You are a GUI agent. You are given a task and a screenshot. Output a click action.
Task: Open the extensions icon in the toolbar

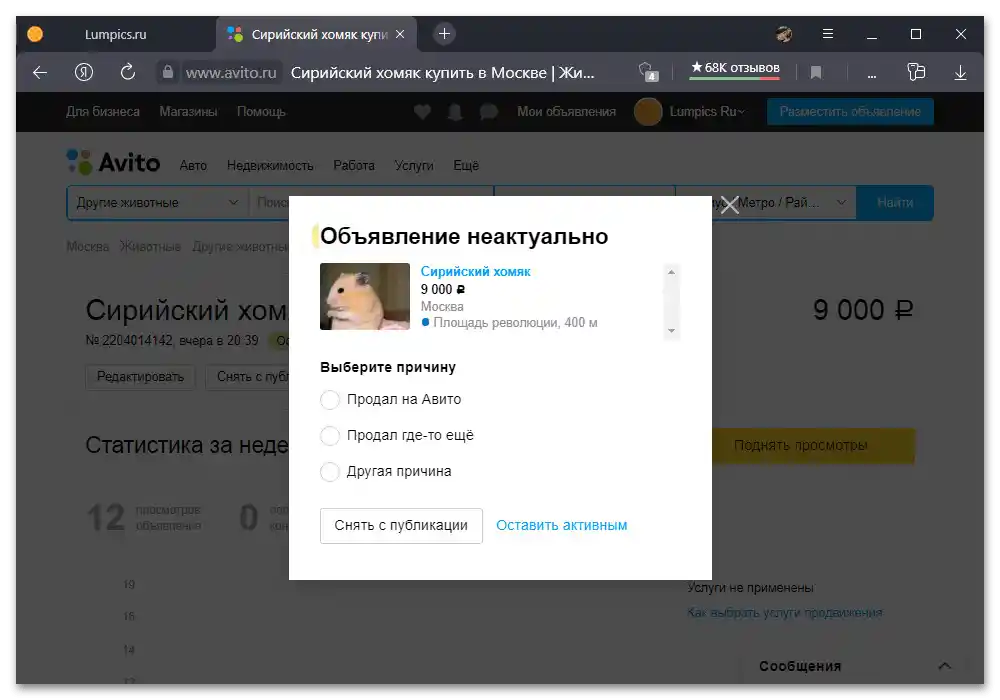point(916,71)
